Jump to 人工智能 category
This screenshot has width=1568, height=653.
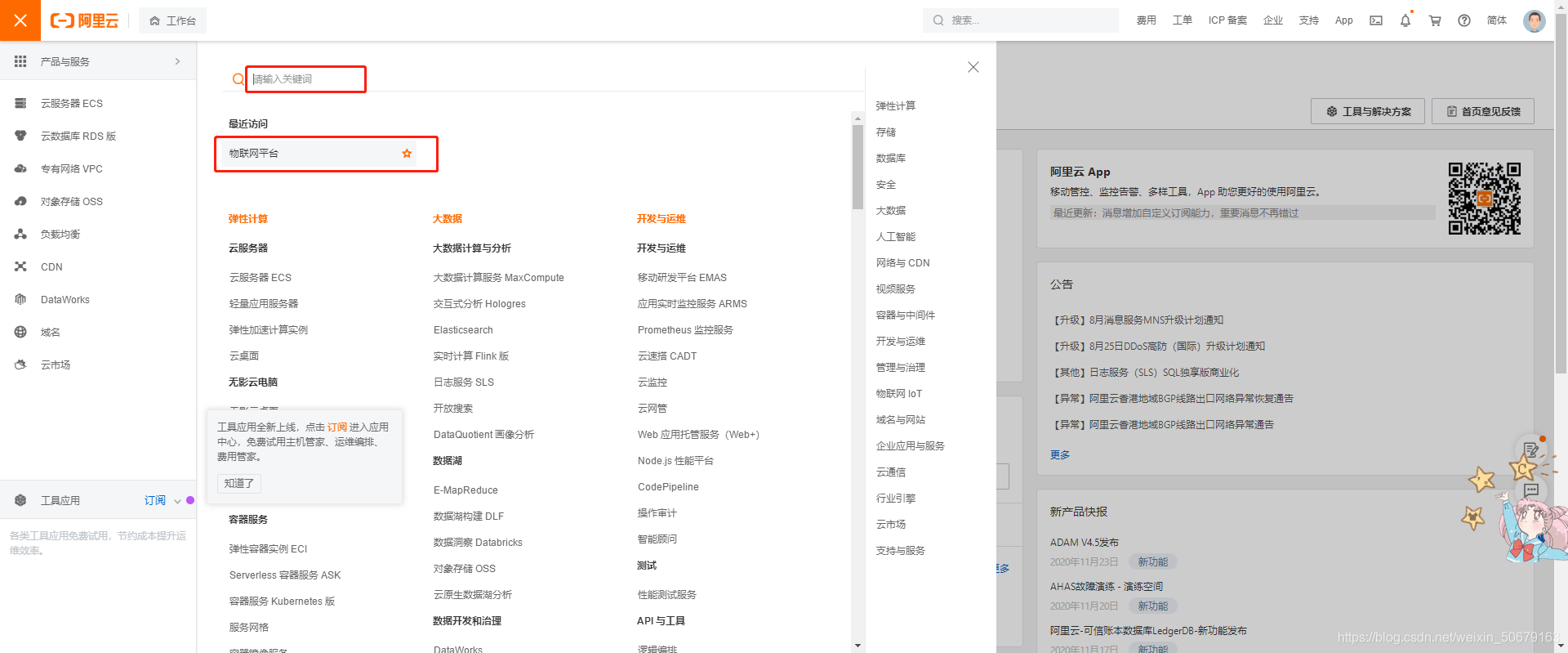coord(896,237)
